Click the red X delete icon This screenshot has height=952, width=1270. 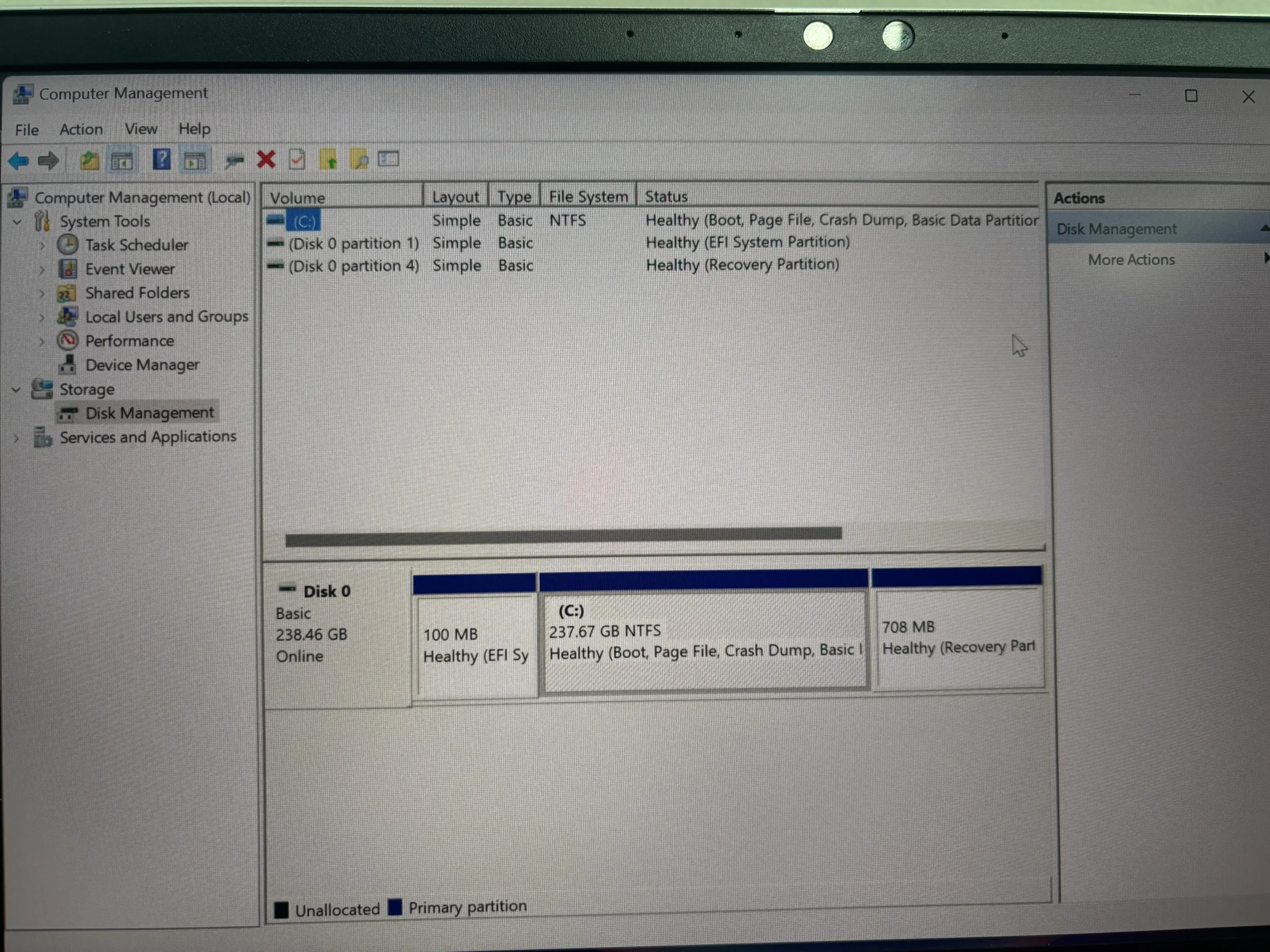point(266,160)
